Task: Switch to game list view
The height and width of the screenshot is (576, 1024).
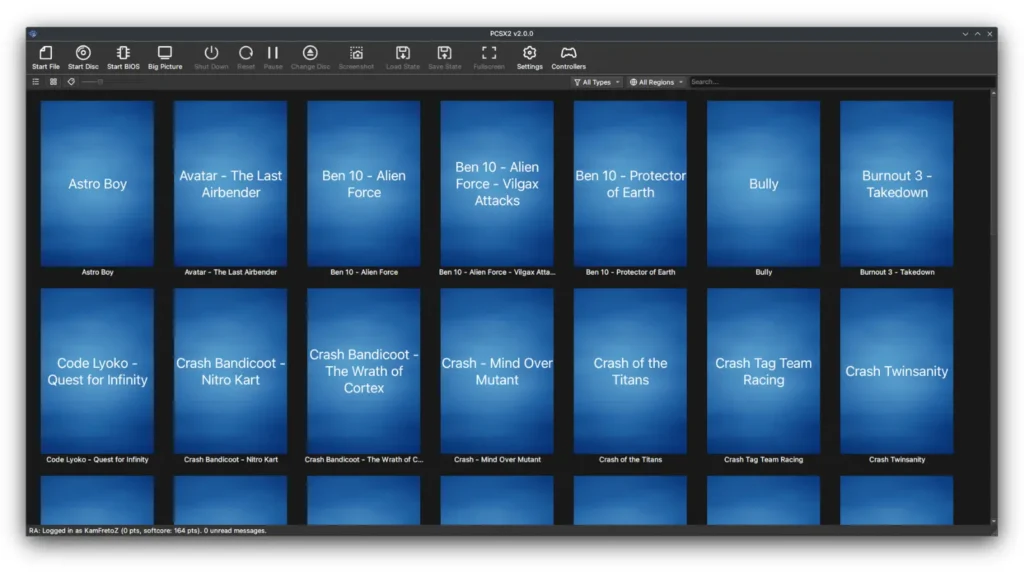Action: tap(36, 82)
